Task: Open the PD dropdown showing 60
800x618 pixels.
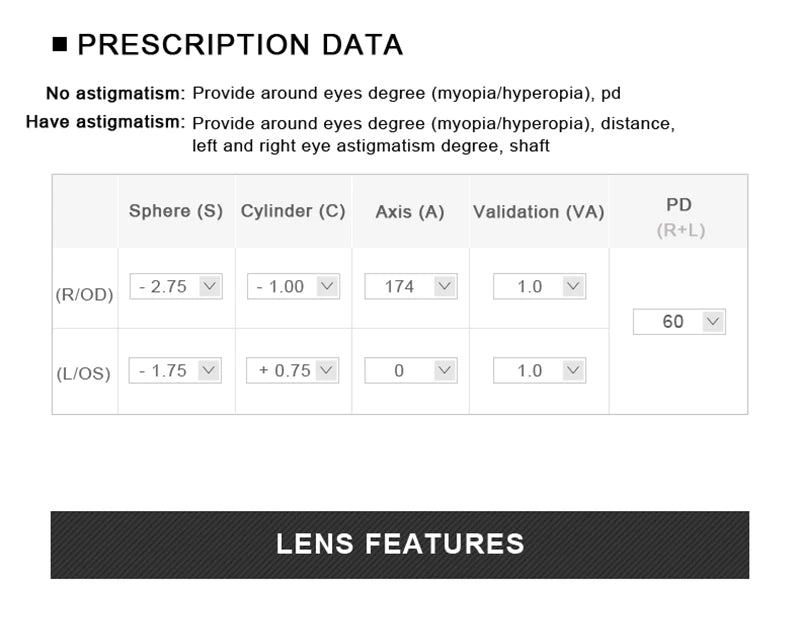Action: [x=679, y=322]
